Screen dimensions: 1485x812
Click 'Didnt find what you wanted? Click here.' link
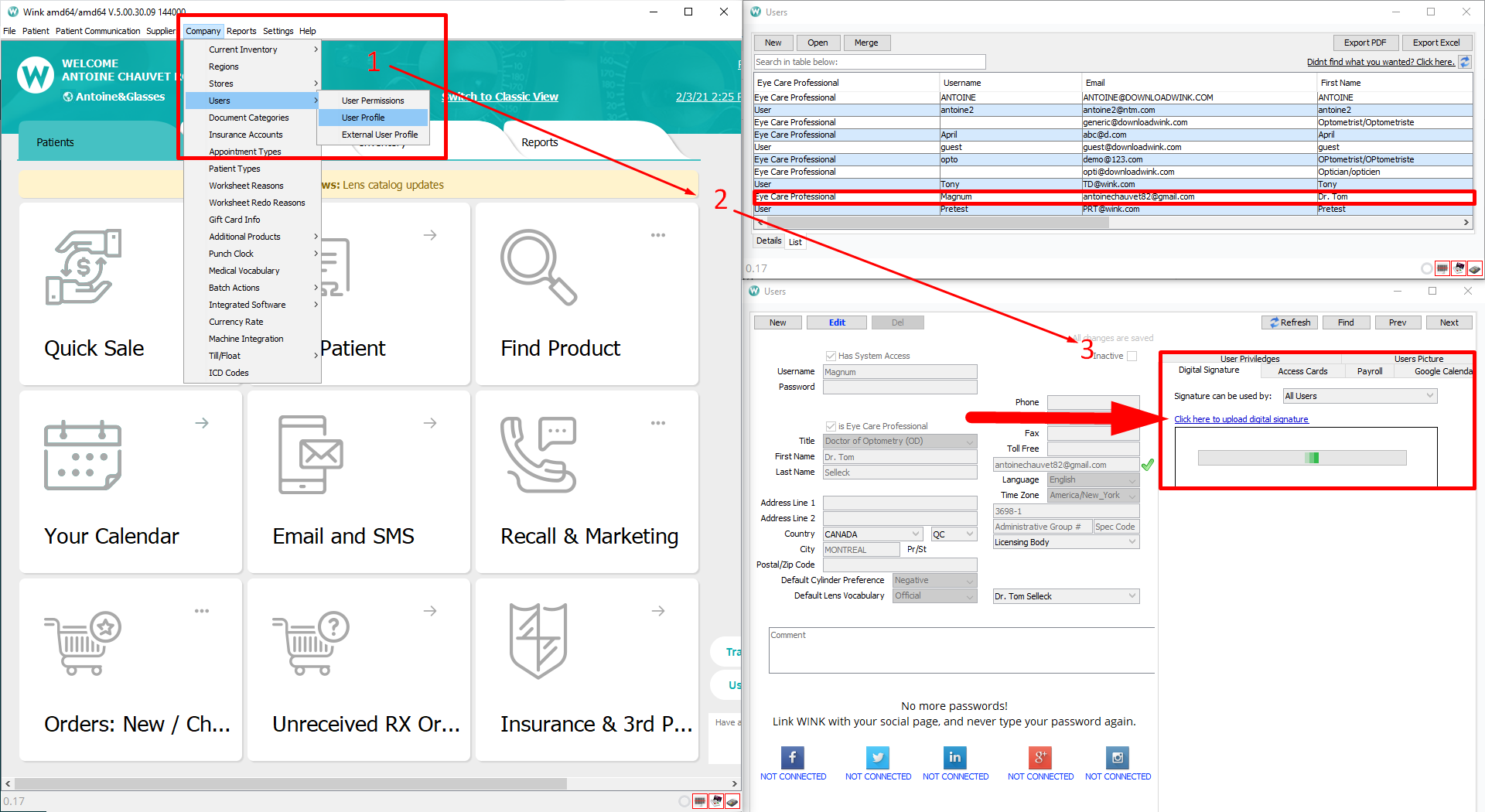pyautogui.click(x=1381, y=62)
